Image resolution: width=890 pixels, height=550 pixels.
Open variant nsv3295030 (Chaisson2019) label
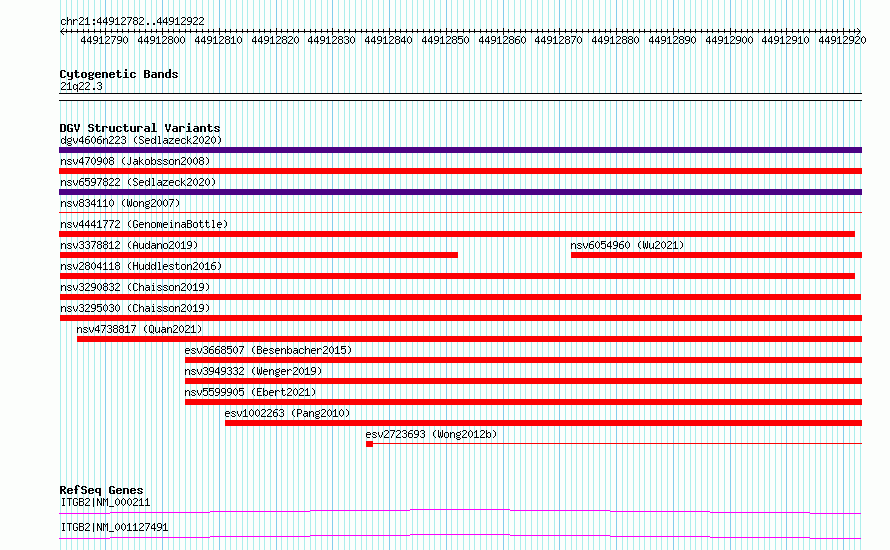pos(135,308)
